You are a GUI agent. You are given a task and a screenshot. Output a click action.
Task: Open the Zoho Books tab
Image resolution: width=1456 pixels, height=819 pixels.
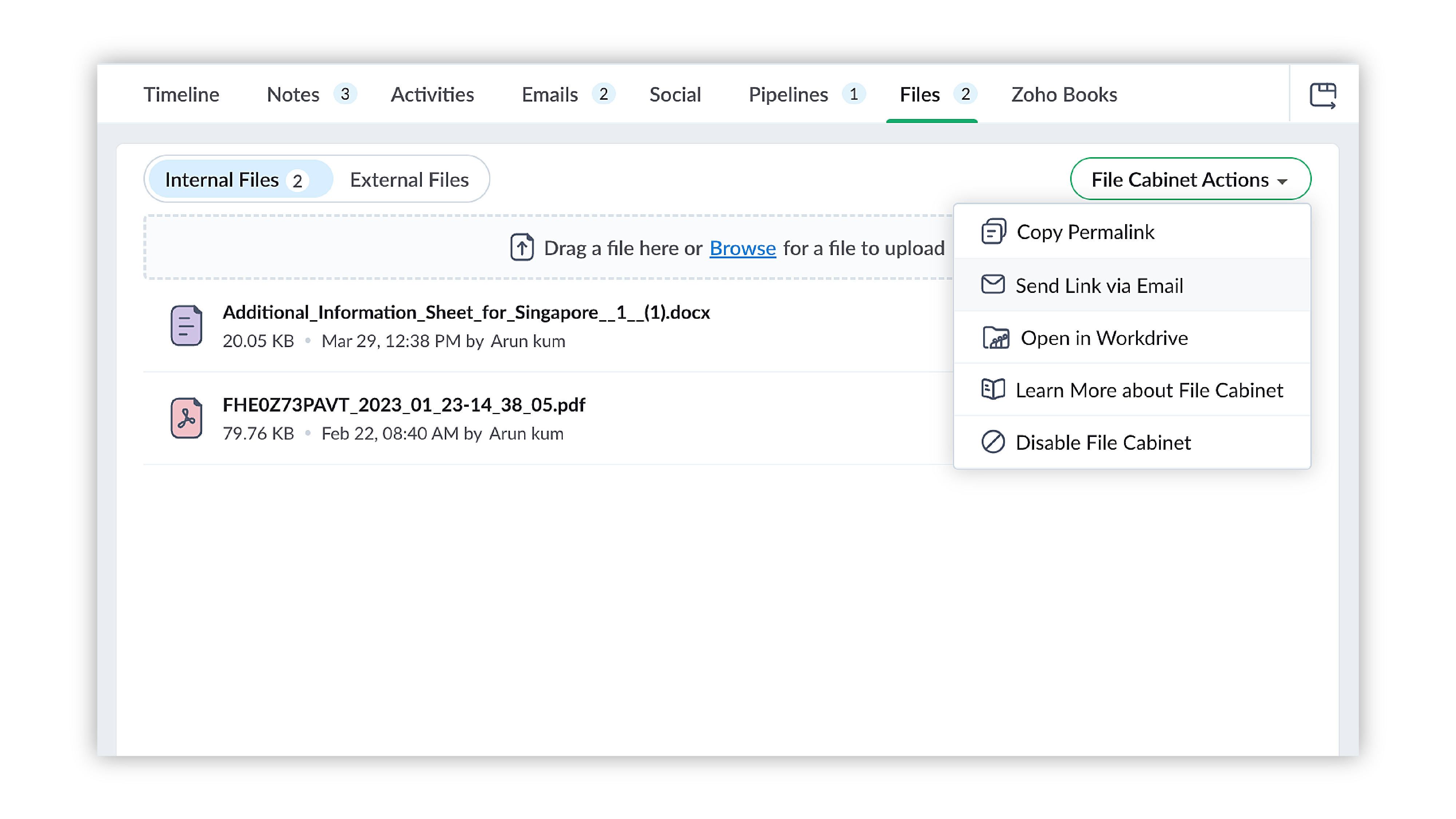(1064, 94)
